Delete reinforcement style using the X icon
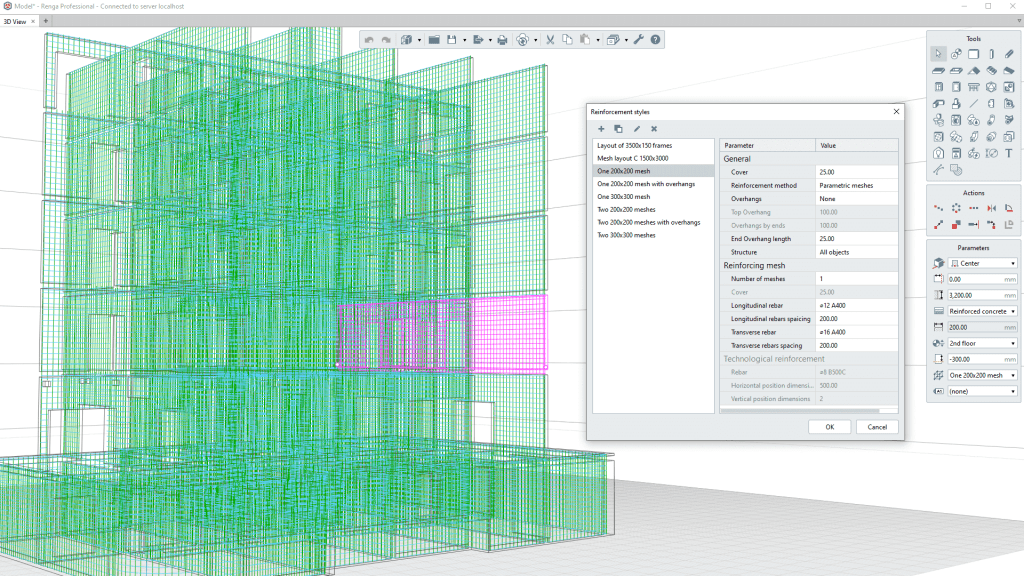Viewport: 1024px width, 576px height. (653, 129)
